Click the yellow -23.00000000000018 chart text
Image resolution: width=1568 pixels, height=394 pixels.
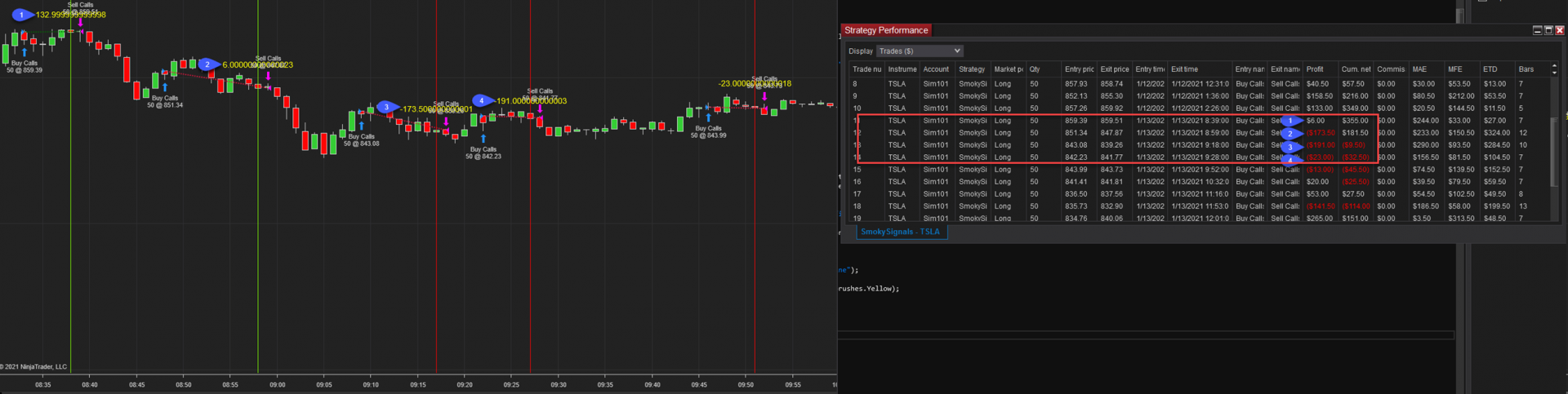[x=755, y=83]
